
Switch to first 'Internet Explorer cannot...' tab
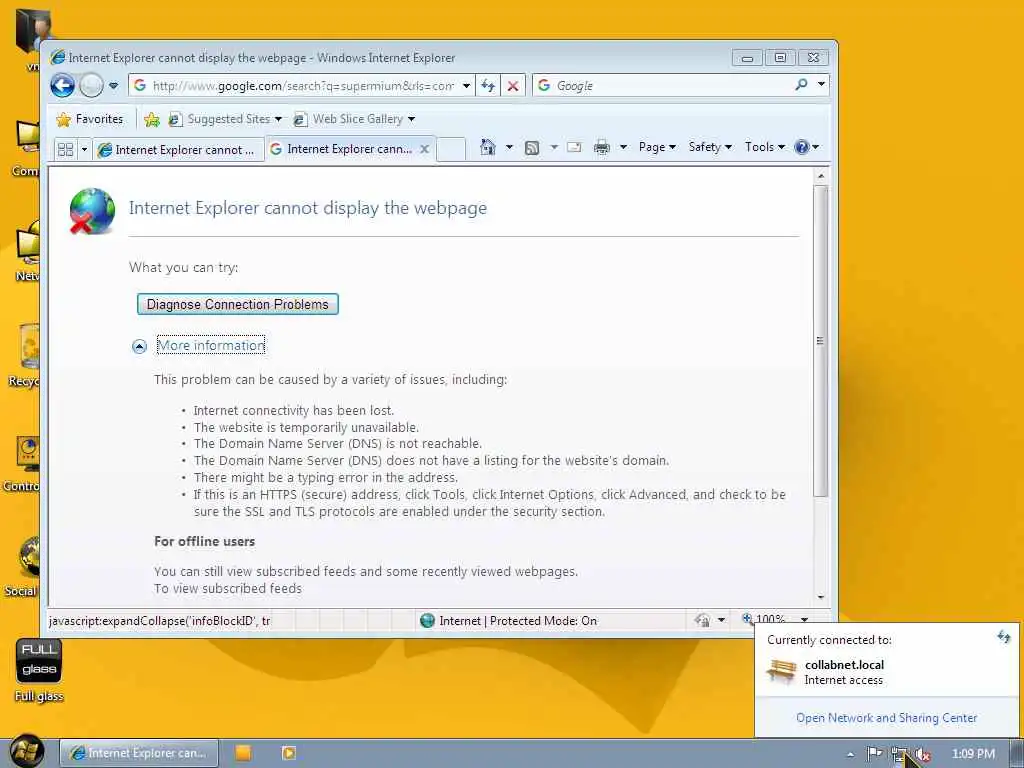tap(178, 150)
